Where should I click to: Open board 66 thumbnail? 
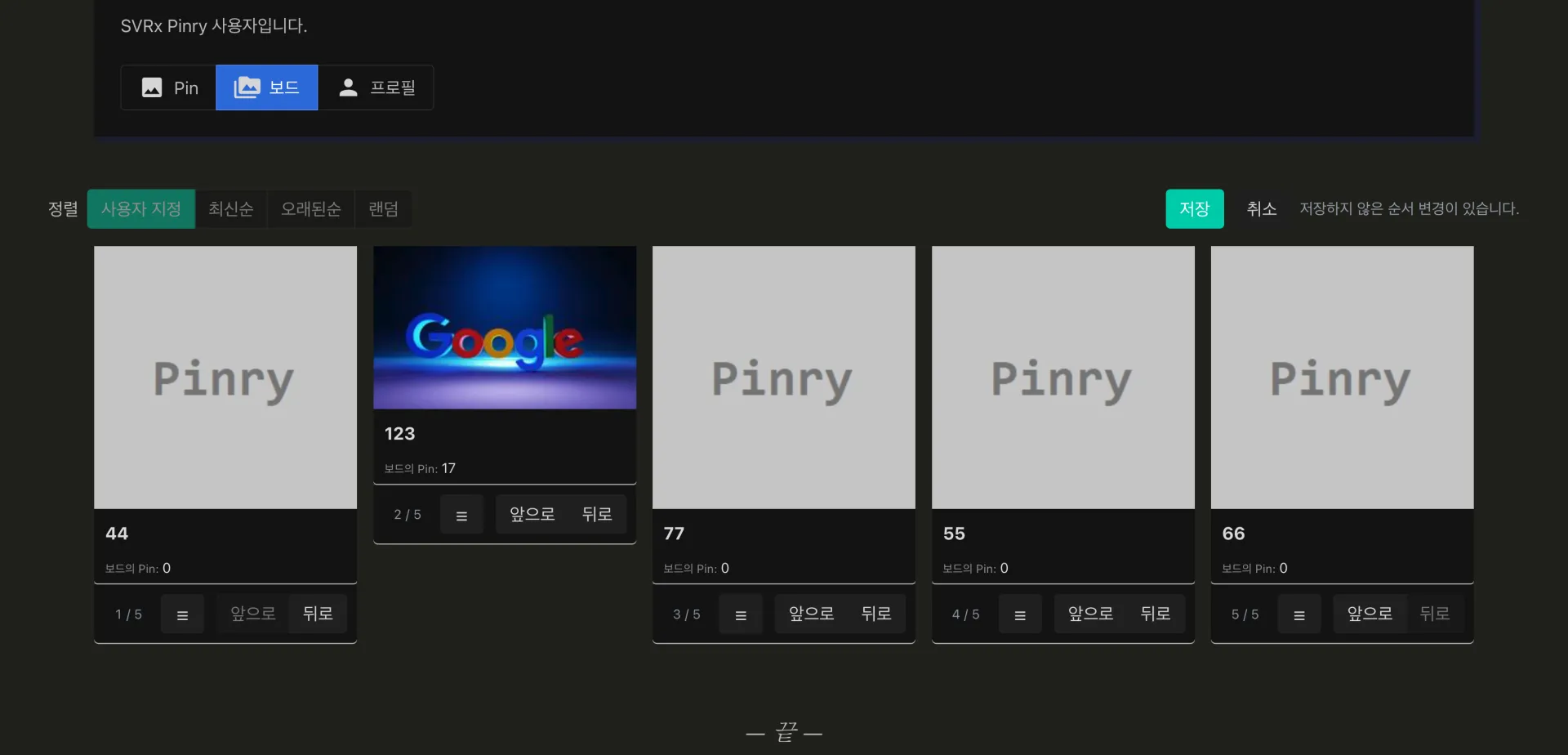[x=1343, y=377]
